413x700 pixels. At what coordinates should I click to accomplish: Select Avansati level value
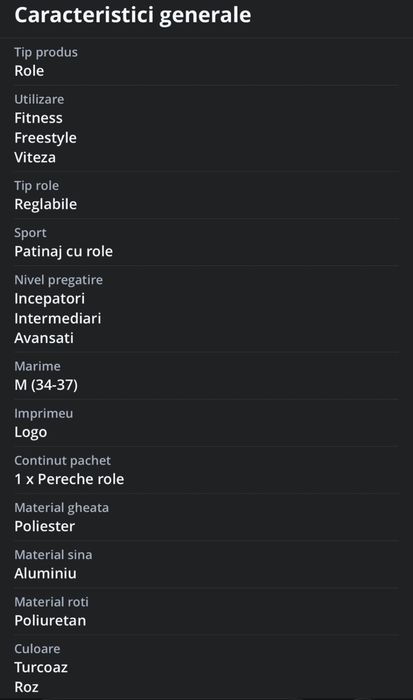[x=44, y=338]
